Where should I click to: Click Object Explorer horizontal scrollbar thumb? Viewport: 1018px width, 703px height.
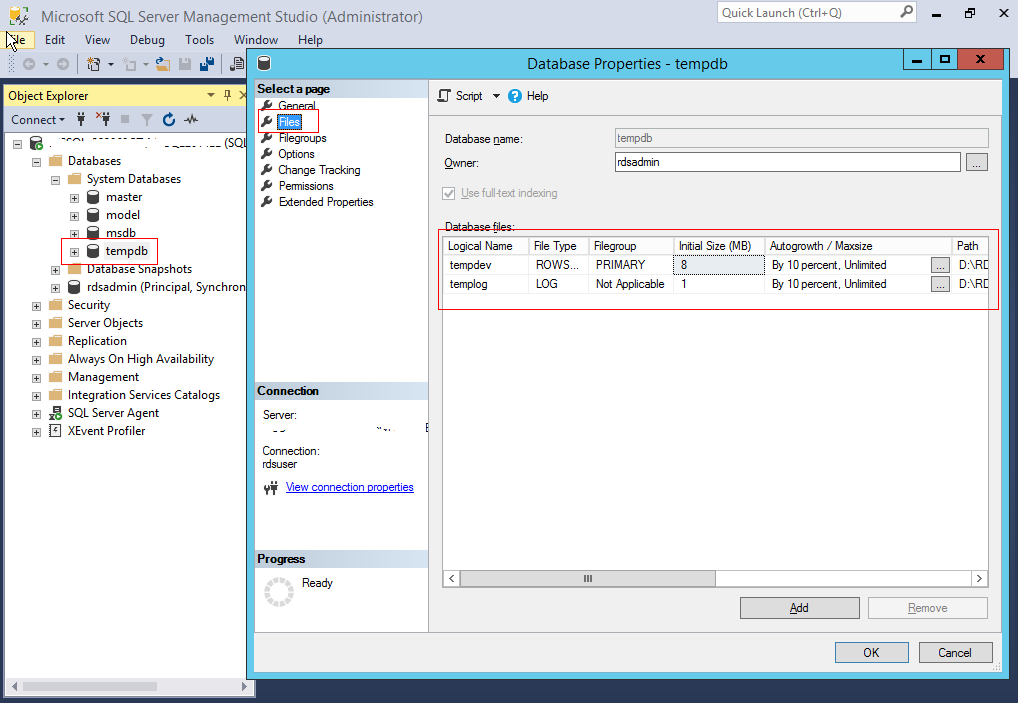click(x=90, y=686)
